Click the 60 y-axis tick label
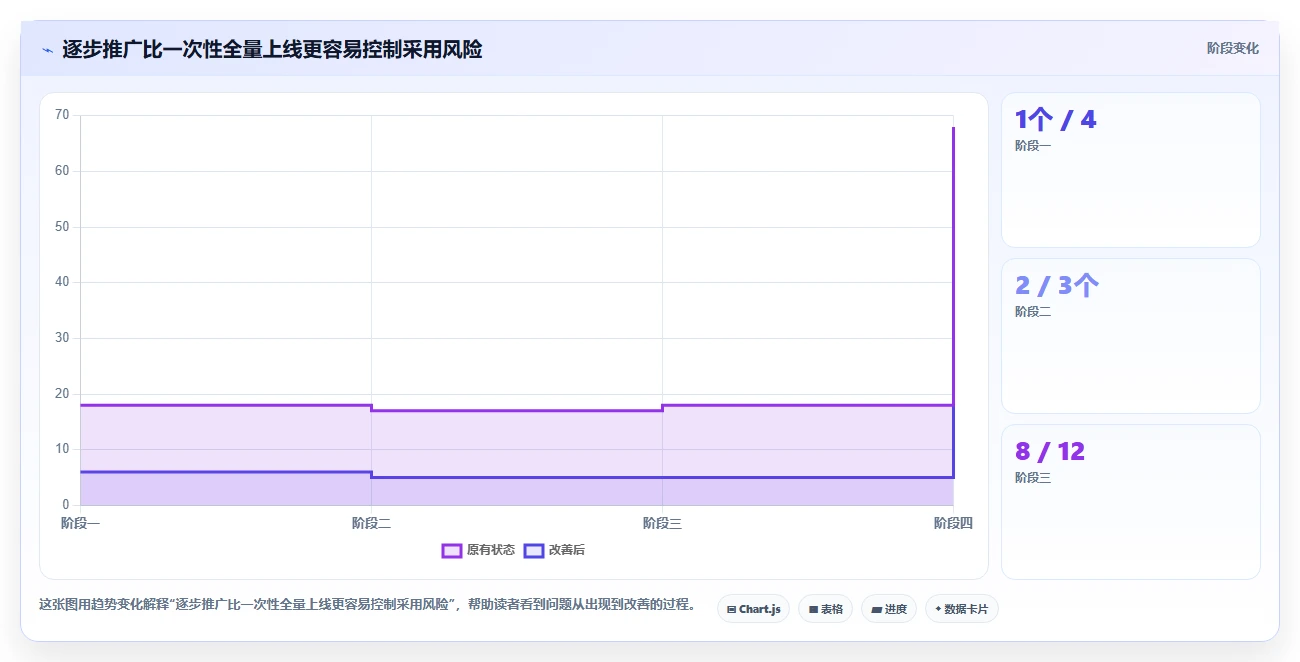 pos(62,171)
